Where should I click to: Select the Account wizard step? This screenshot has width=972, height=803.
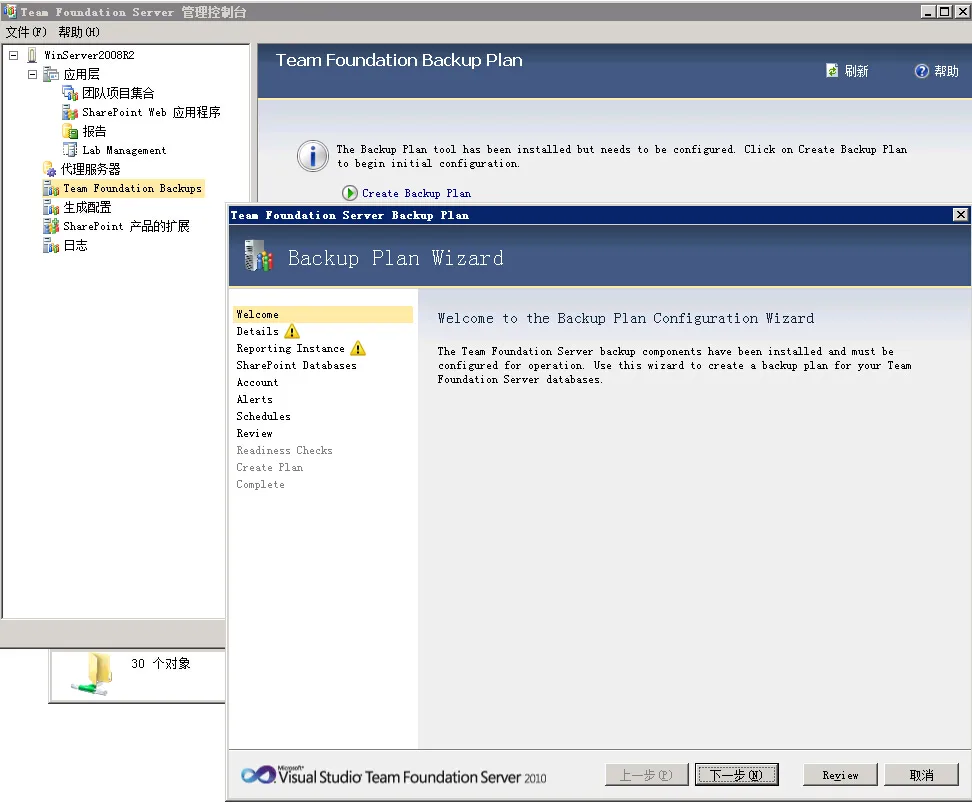[257, 383]
